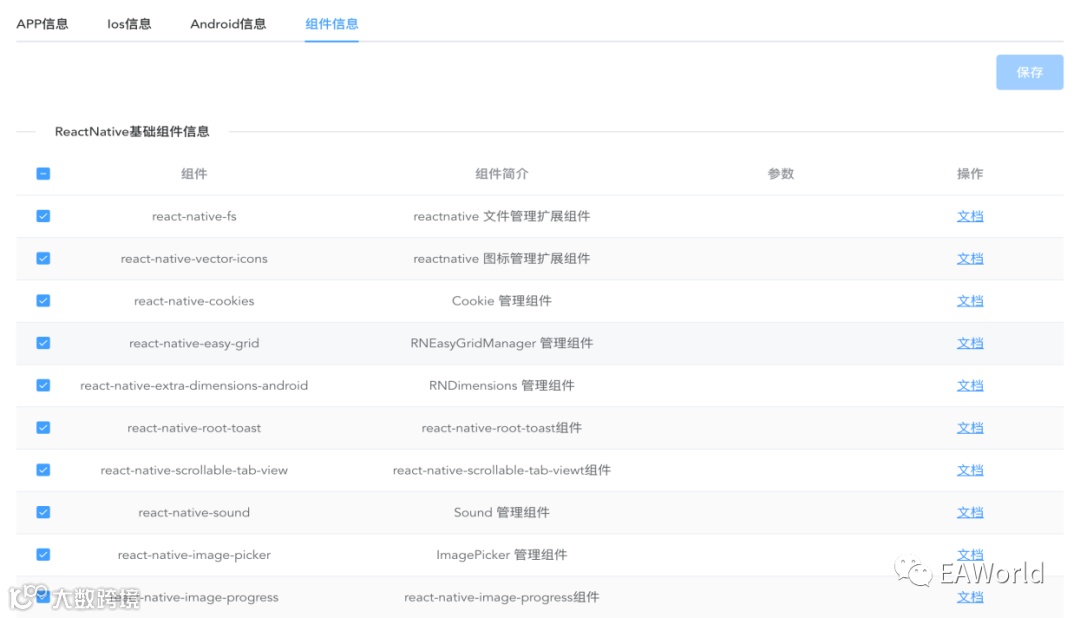Toggle the react-native-scrollable-tab-view checkbox

point(43,470)
